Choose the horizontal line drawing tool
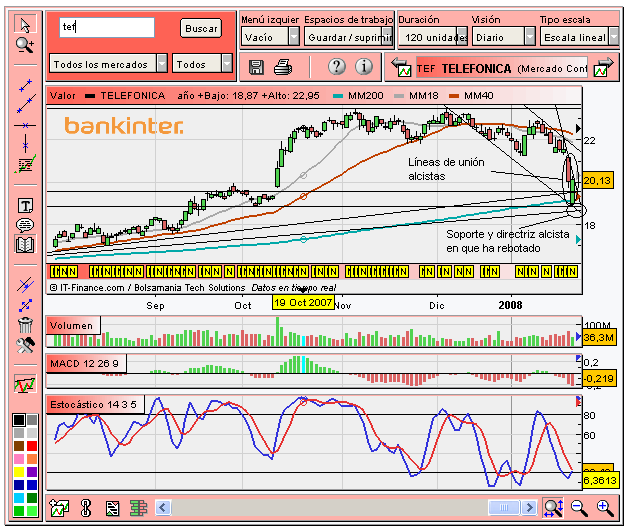This screenshot has width=629, height=531. click(25, 126)
